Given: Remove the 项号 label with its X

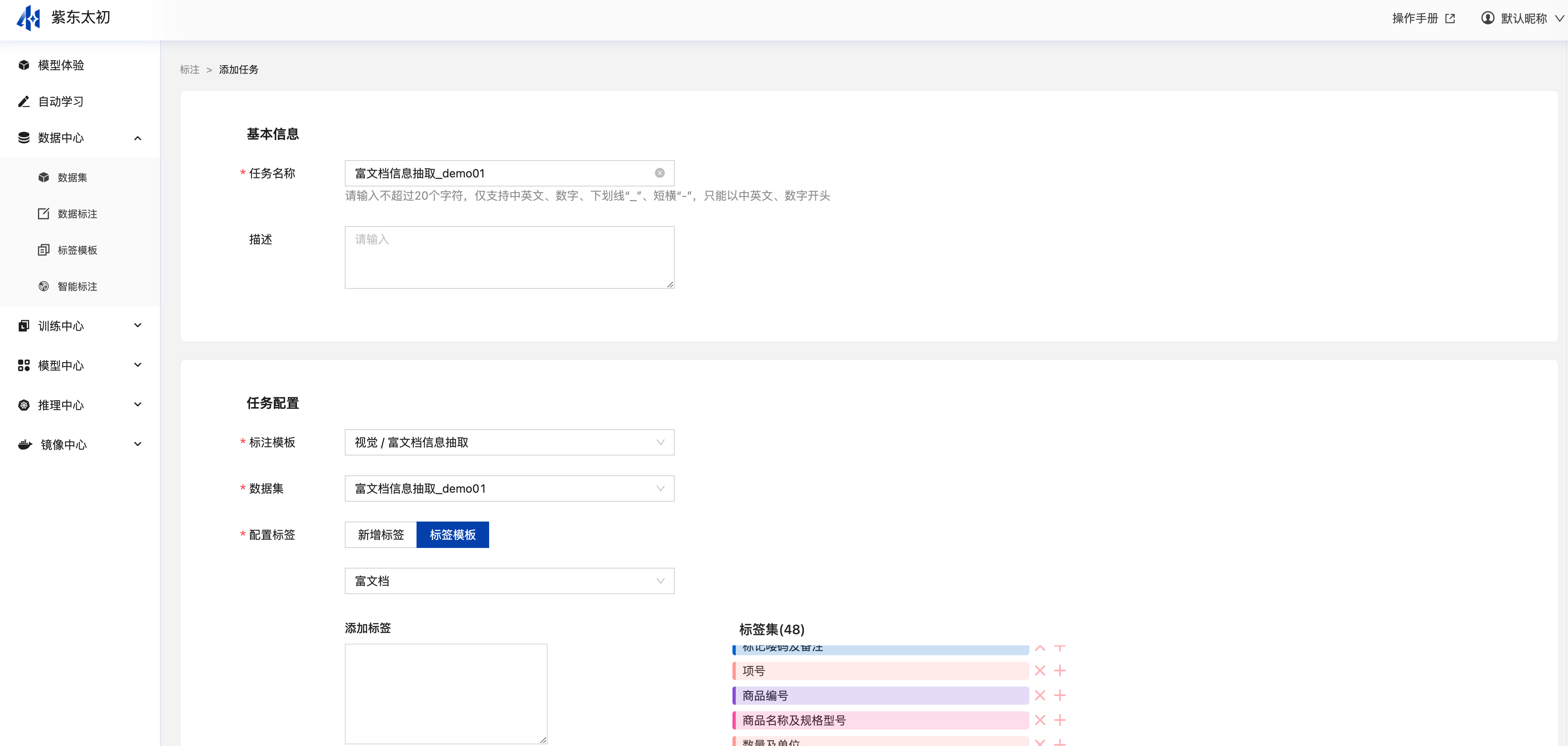Looking at the screenshot, I should (x=1040, y=670).
